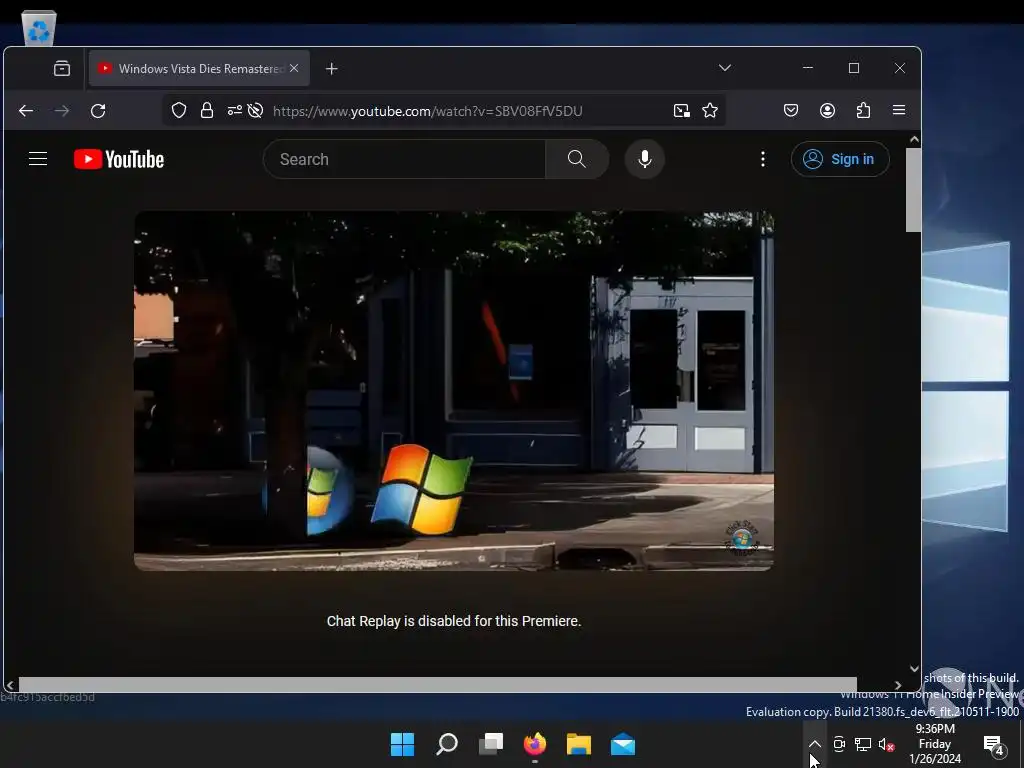Select the Windows Vista Dies Remastered tab
Image resolution: width=1024 pixels, height=768 pixels.
pos(199,68)
